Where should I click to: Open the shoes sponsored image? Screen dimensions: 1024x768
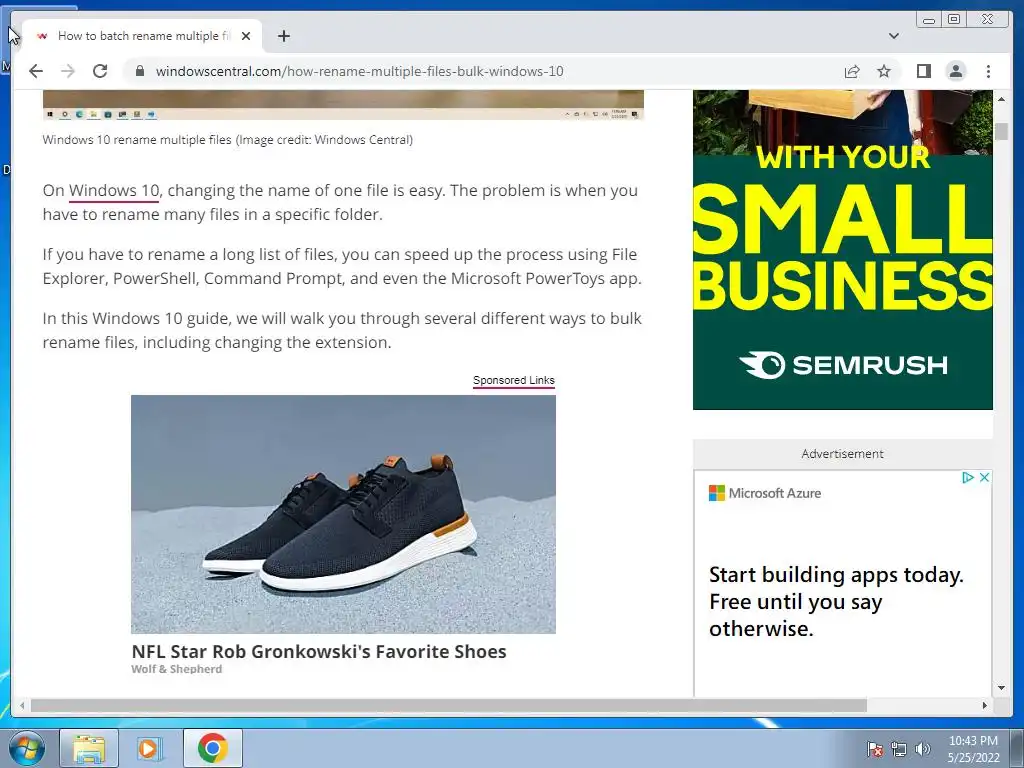[x=344, y=514]
